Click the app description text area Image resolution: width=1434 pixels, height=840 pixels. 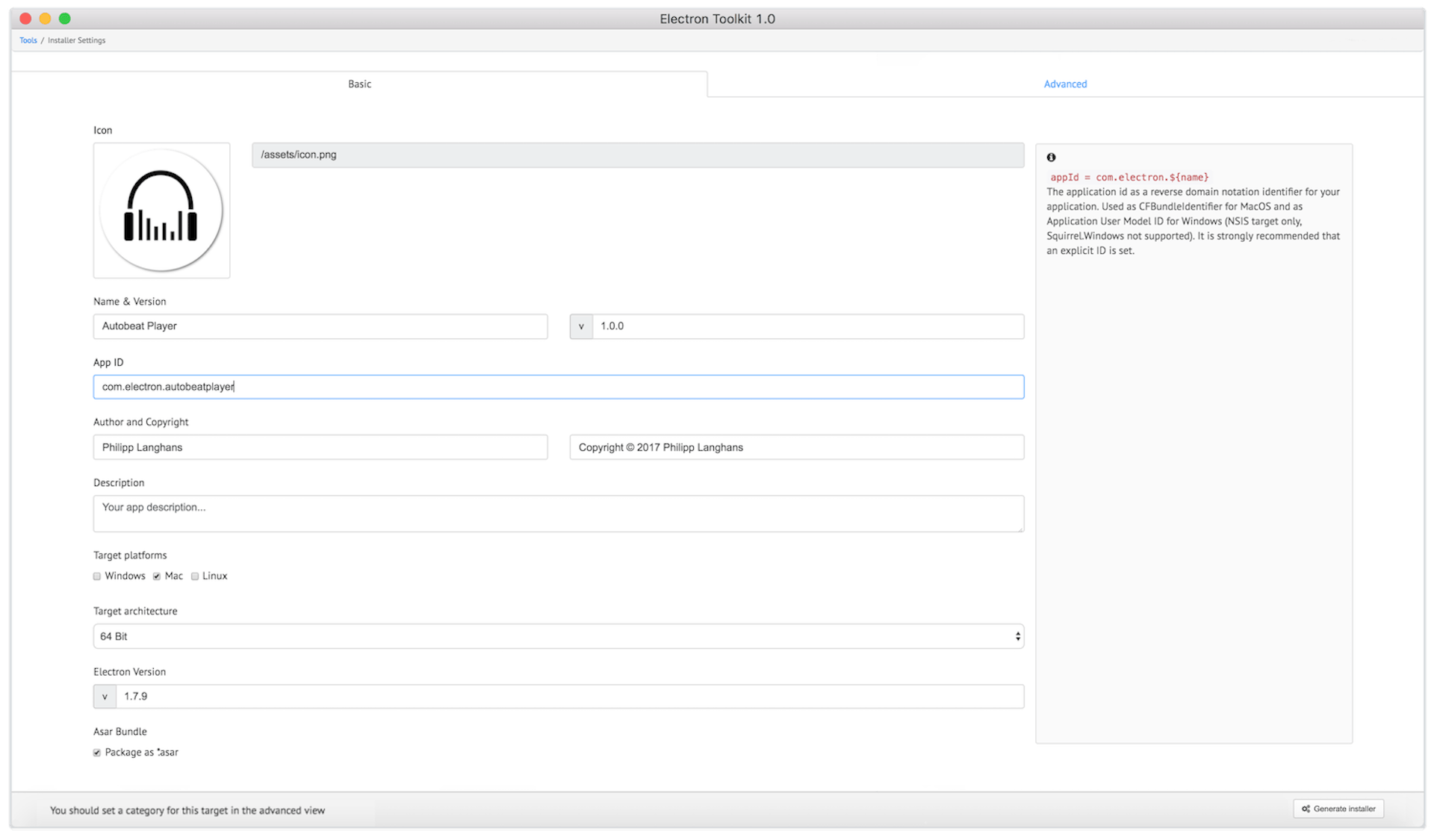click(559, 514)
